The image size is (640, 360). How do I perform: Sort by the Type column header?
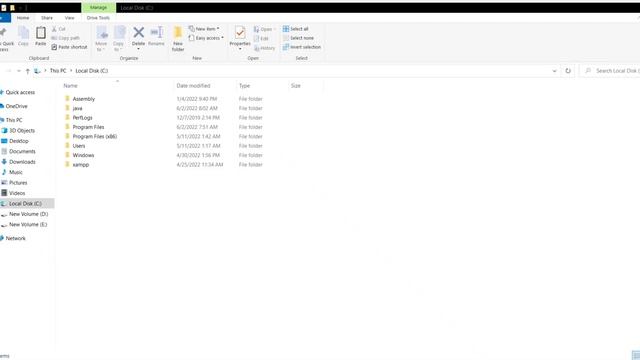tap(244, 86)
